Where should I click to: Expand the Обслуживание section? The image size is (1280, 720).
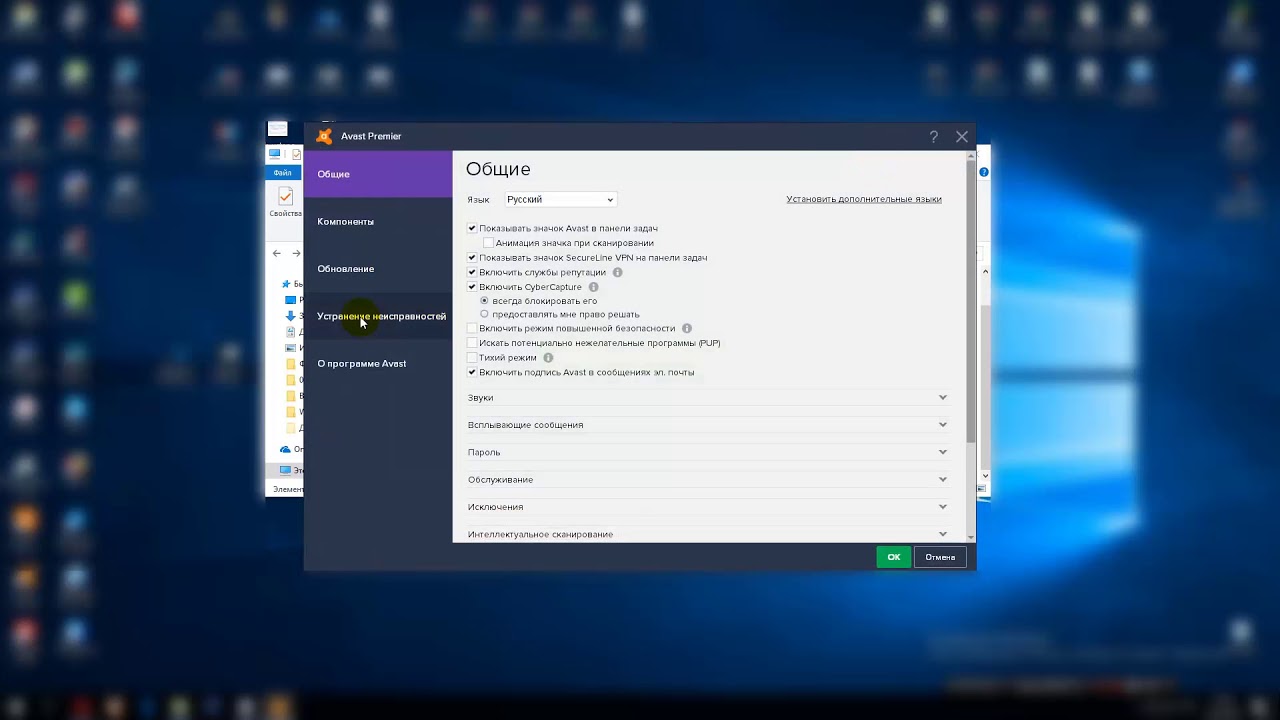(x=707, y=480)
